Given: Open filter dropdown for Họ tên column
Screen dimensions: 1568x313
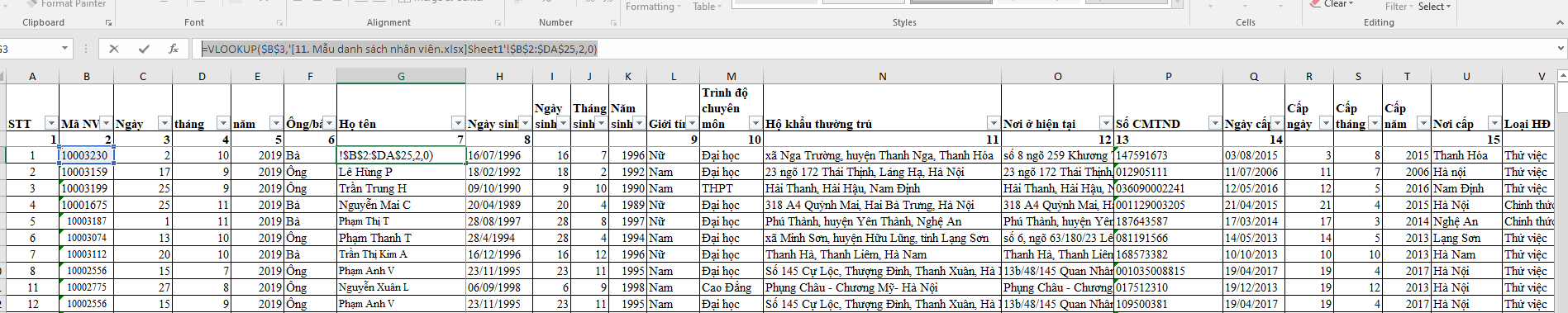Looking at the screenshot, I should [x=459, y=123].
